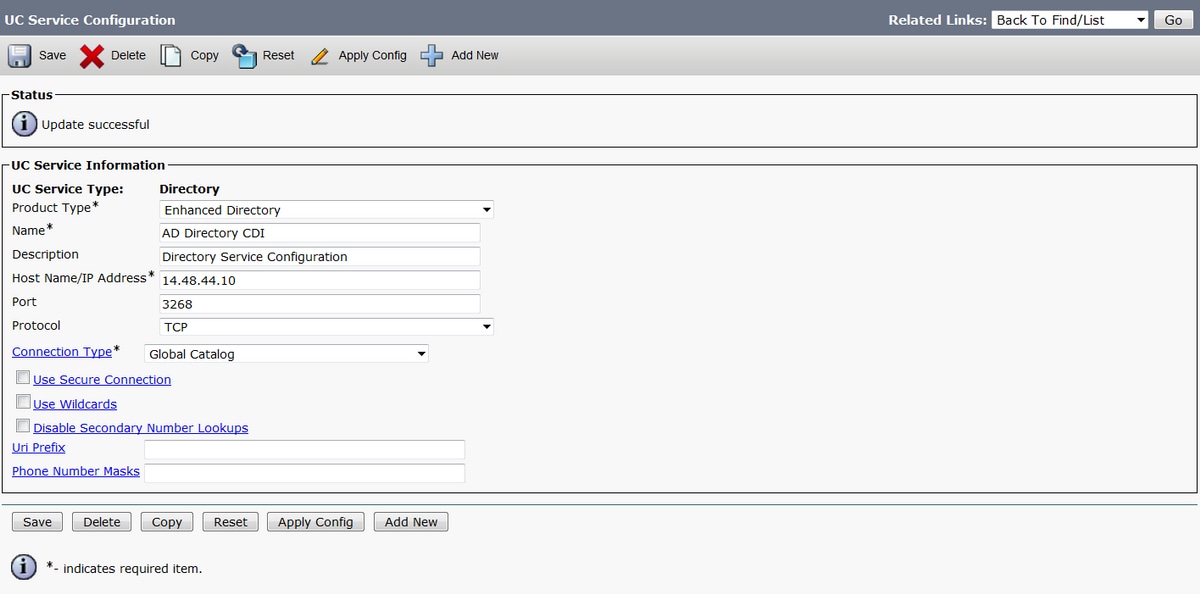Click the red X Delete icon
Viewport: 1200px width, 594px height.
(x=92, y=56)
